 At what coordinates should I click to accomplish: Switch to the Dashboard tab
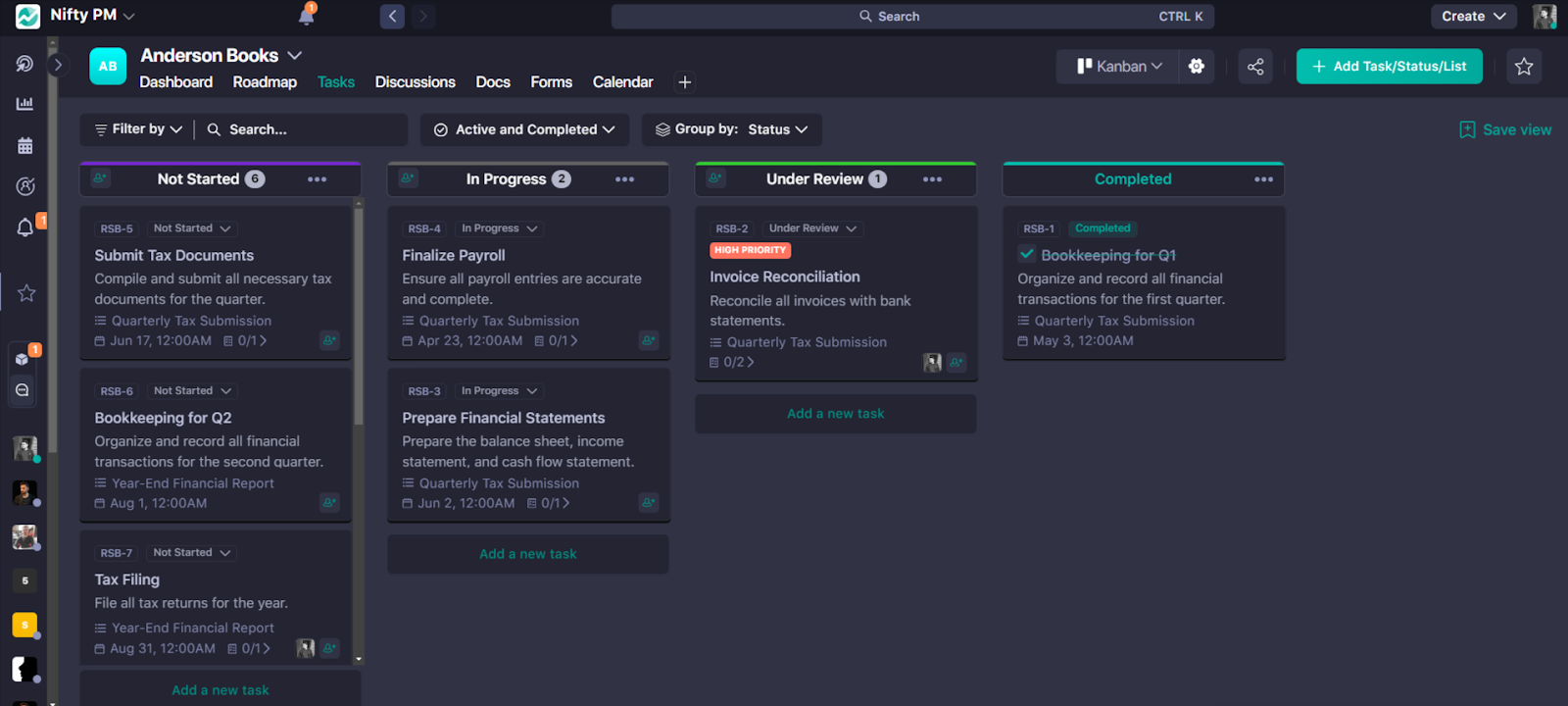coord(175,82)
